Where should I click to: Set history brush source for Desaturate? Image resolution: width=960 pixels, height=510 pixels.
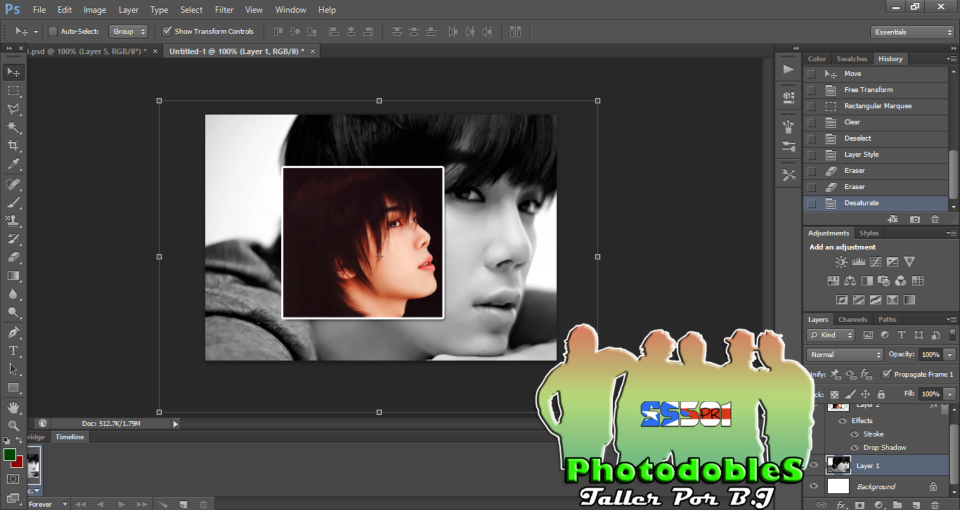click(x=811, y=203)
